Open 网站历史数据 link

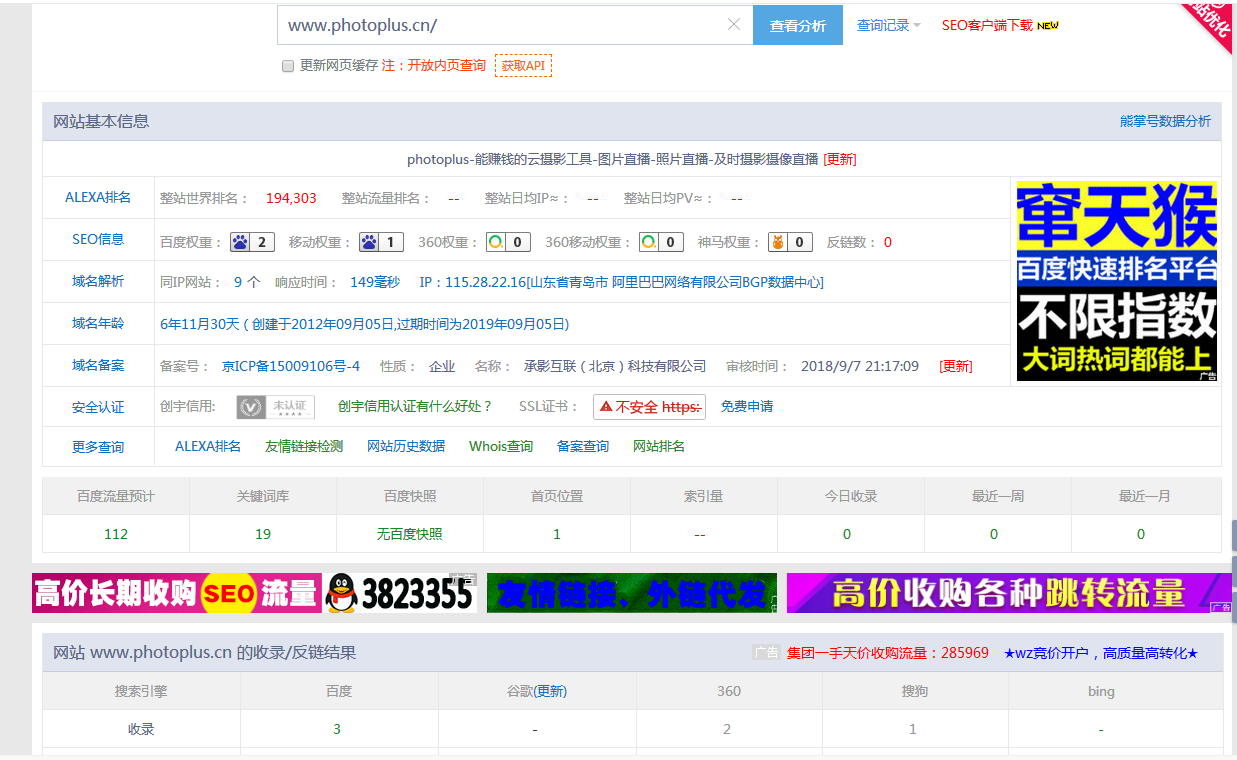[406, 446]
